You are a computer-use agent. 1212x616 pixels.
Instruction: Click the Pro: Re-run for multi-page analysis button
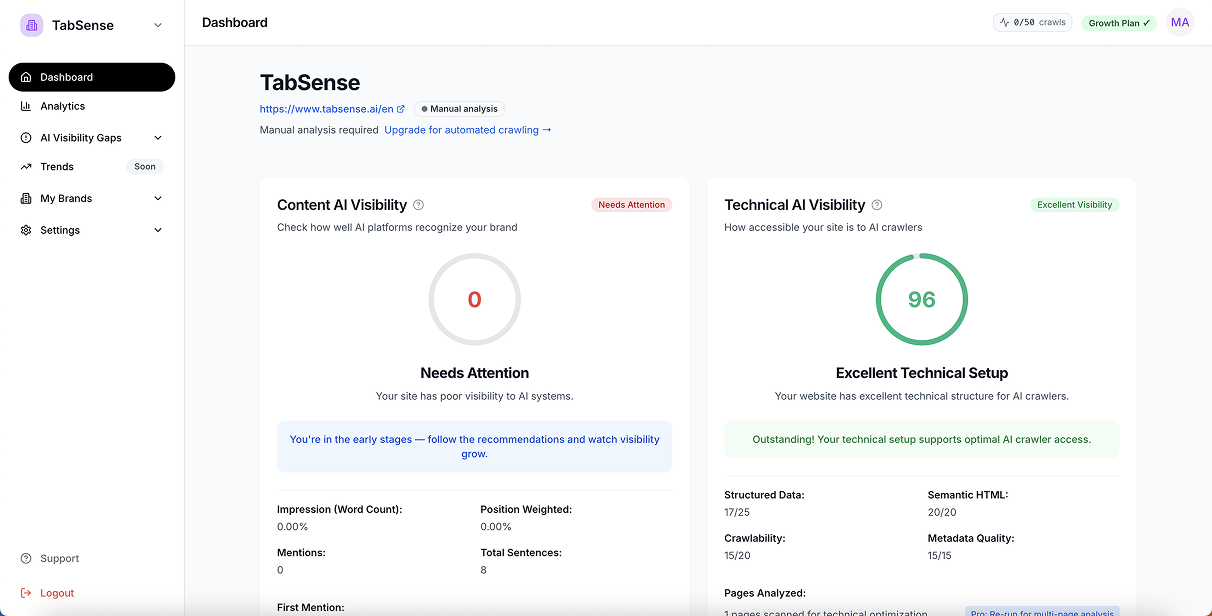pos(1043,612)
